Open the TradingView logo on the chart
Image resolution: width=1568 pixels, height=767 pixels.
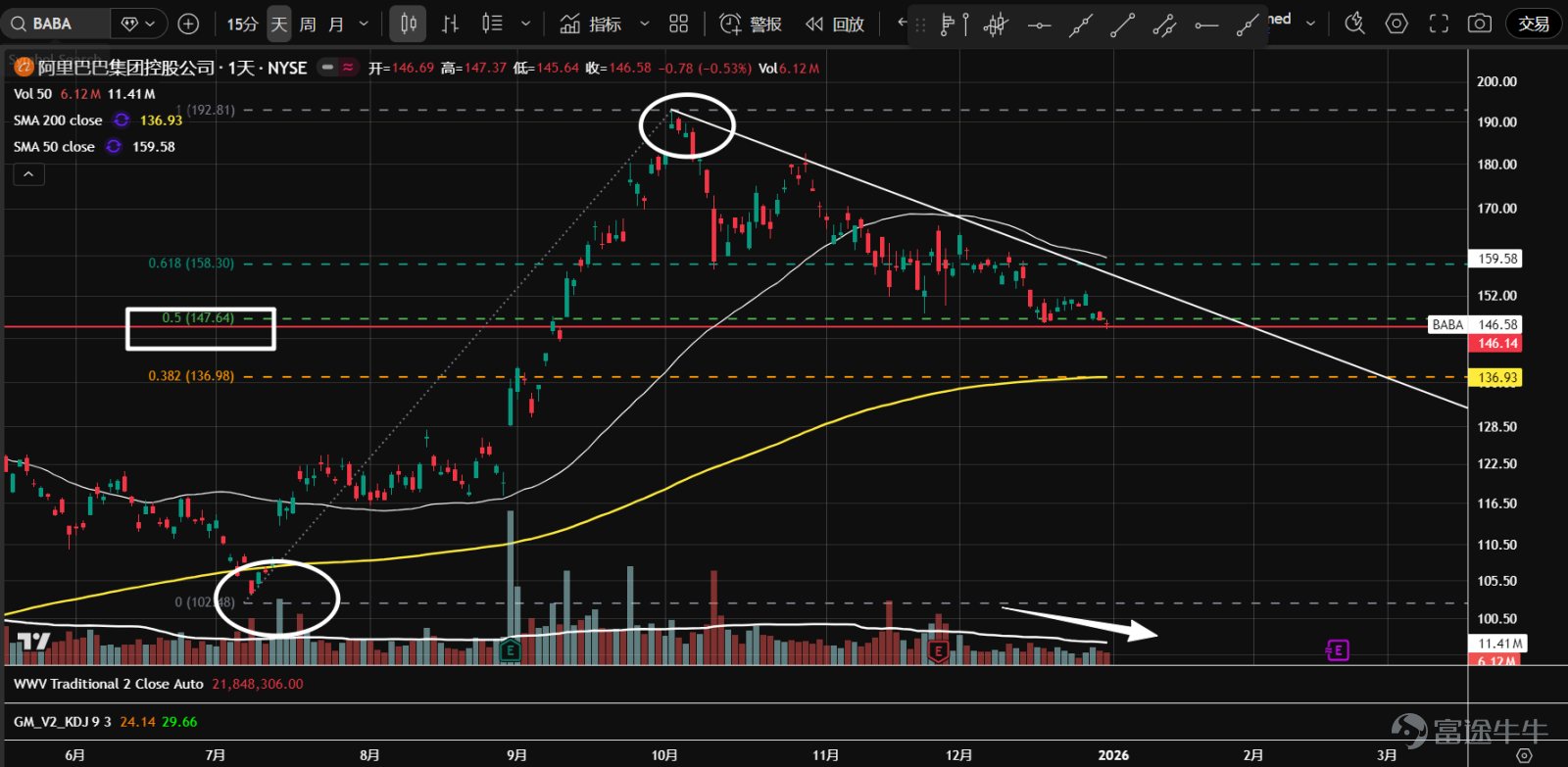pos(34,642)
